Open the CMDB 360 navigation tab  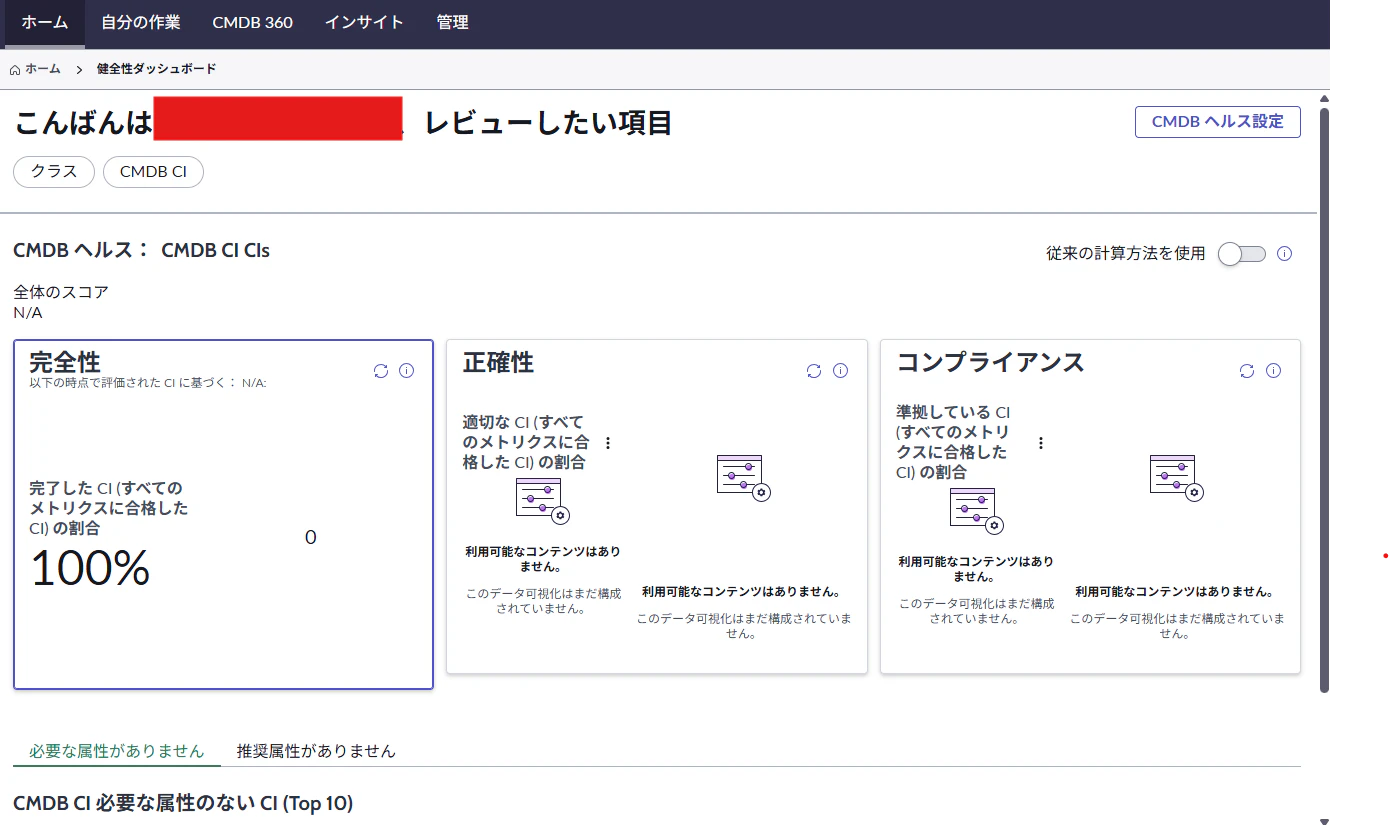coord(253,22)
